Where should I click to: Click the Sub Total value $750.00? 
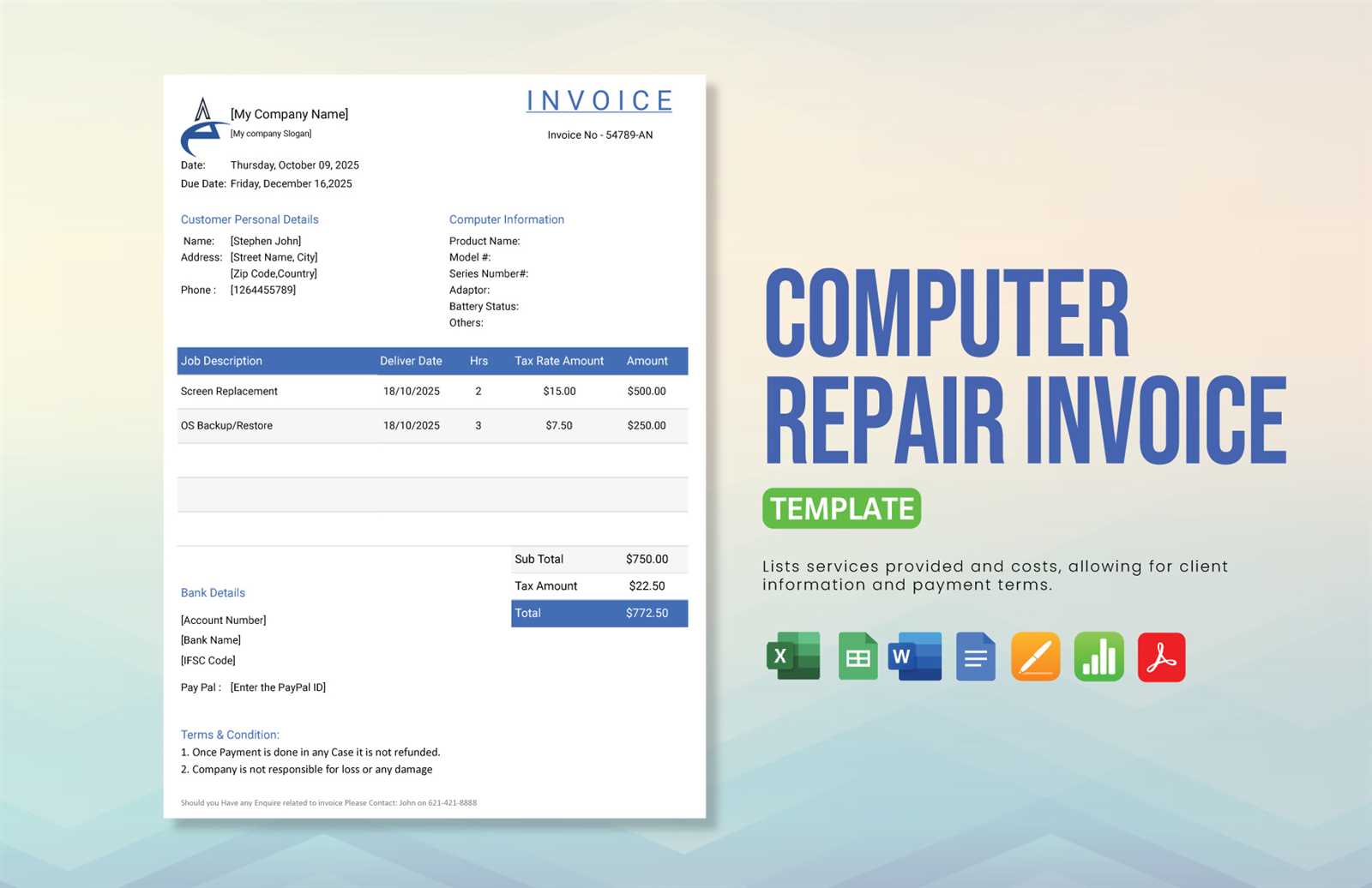pyautogui.click(x=647, y=560)
